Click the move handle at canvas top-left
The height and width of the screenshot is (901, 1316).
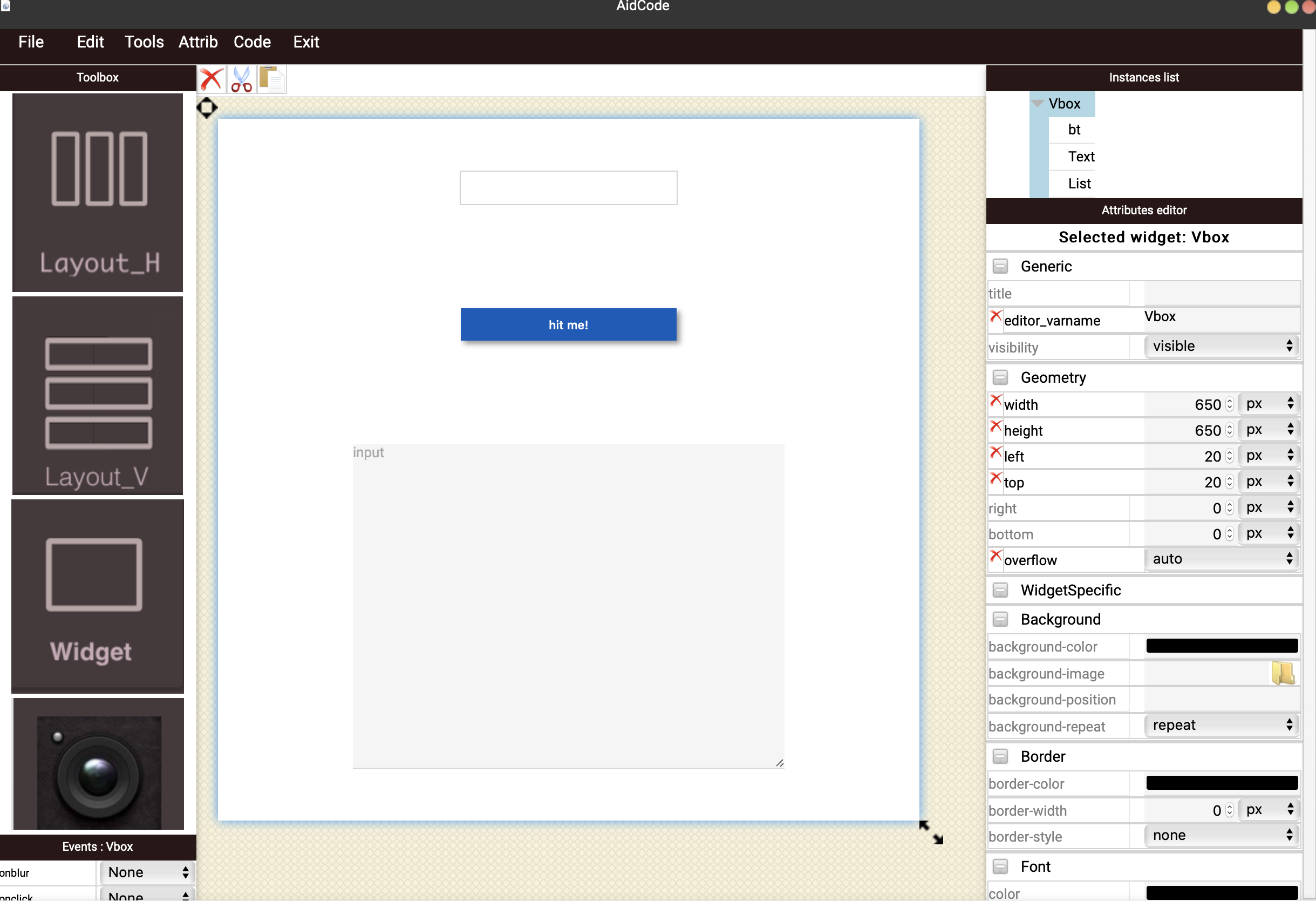pos(207,107)
